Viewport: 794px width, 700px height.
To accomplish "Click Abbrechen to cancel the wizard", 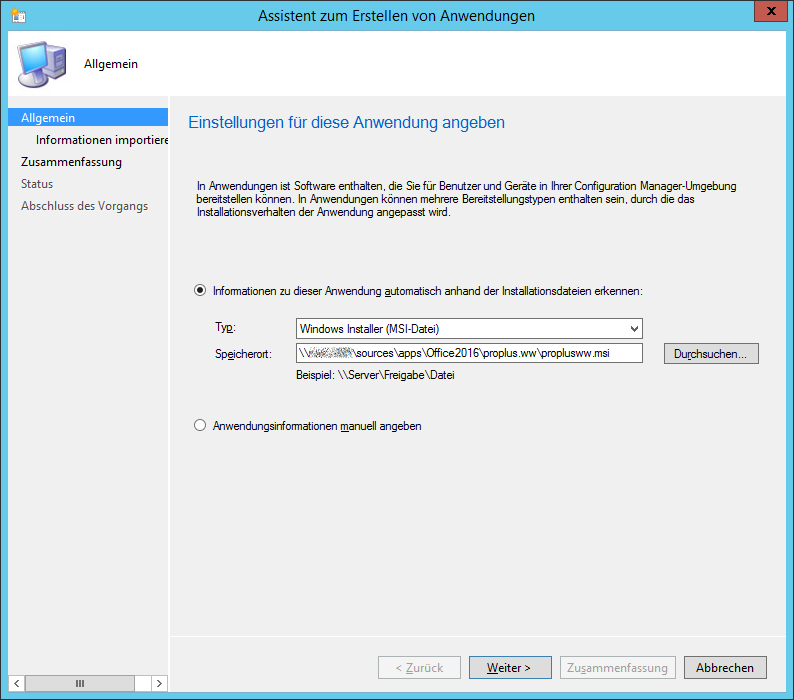I will point(725,667).
